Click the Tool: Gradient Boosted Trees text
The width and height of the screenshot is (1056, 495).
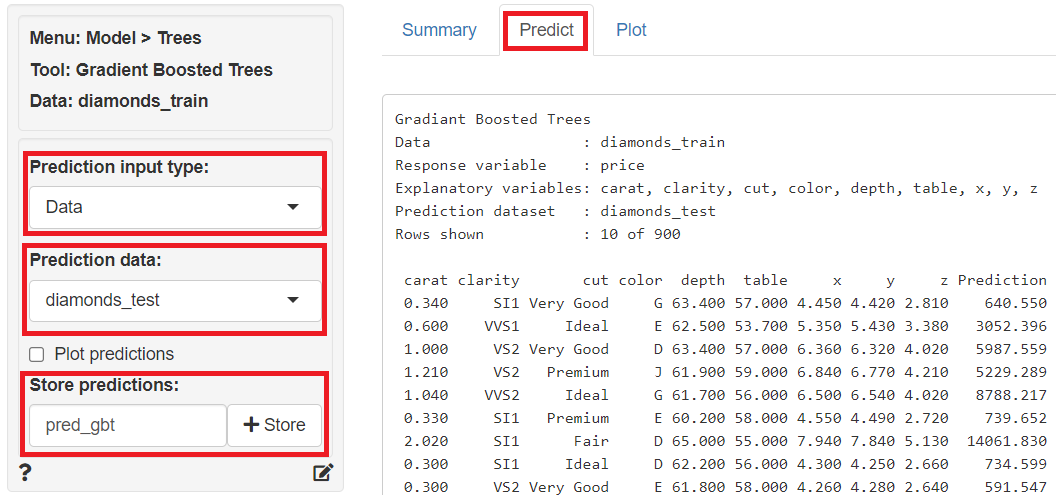pos(151,70)
